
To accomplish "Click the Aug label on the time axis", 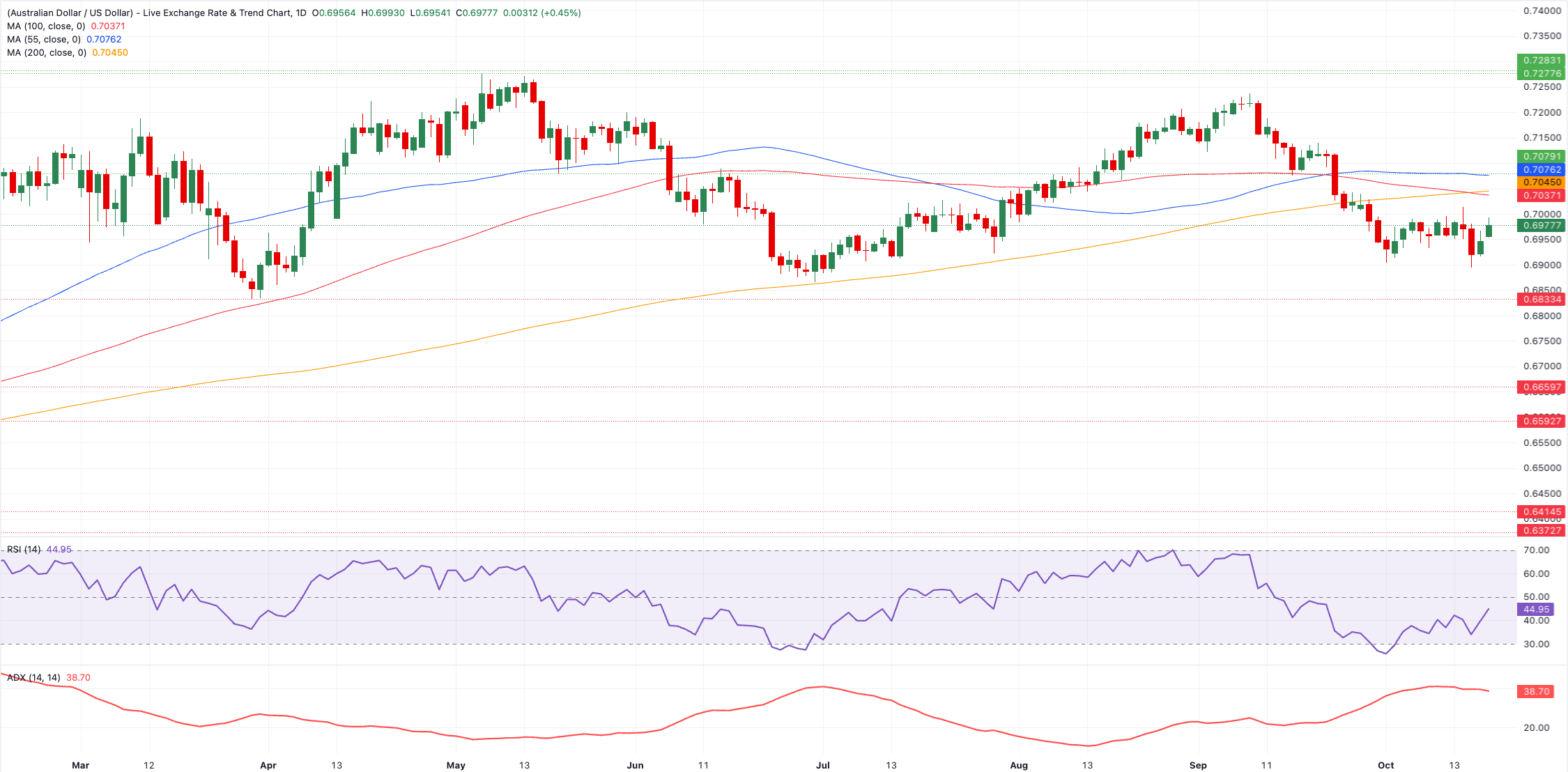I will tap(1019, 765).
